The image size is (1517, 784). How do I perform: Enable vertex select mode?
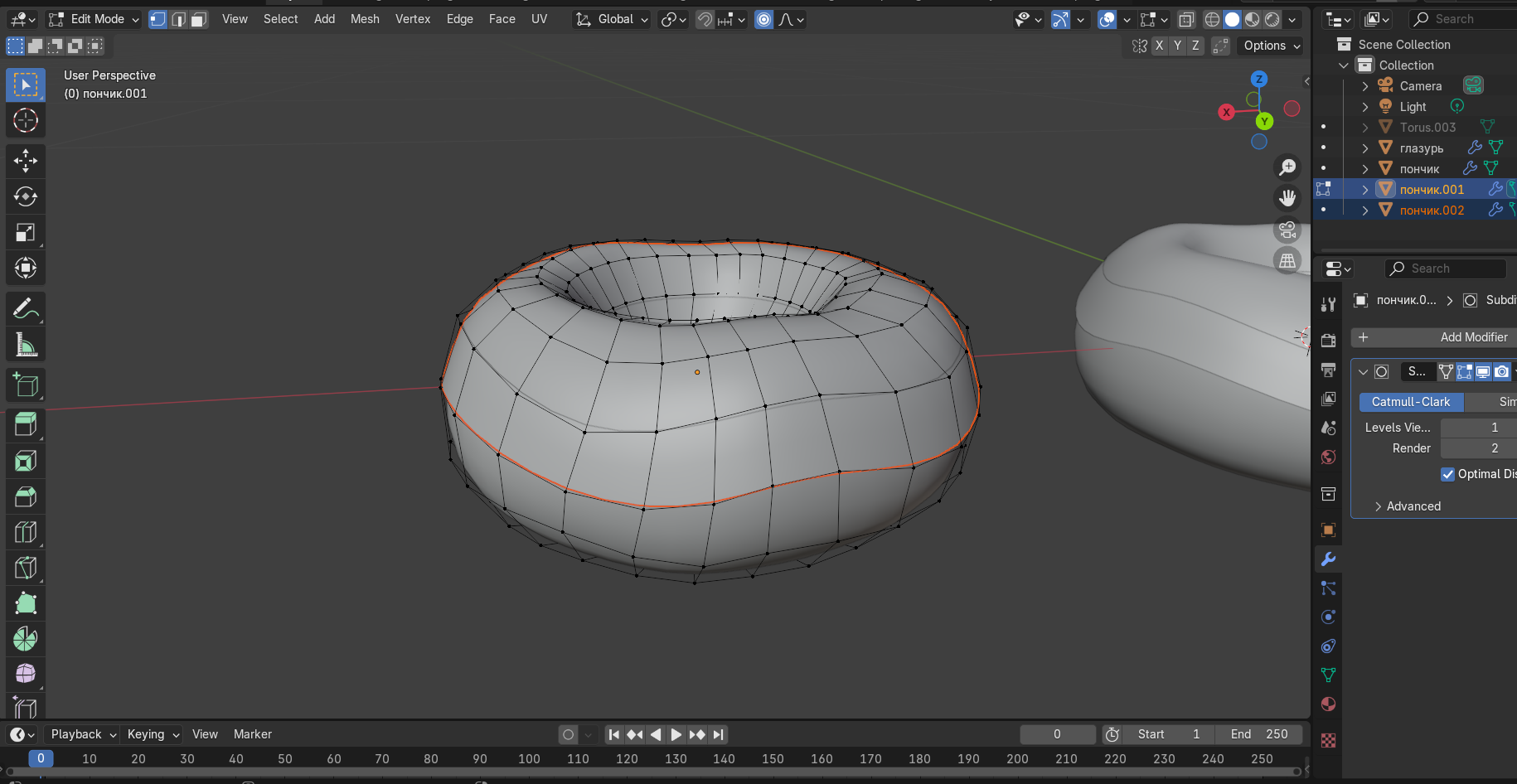point(158,19)
